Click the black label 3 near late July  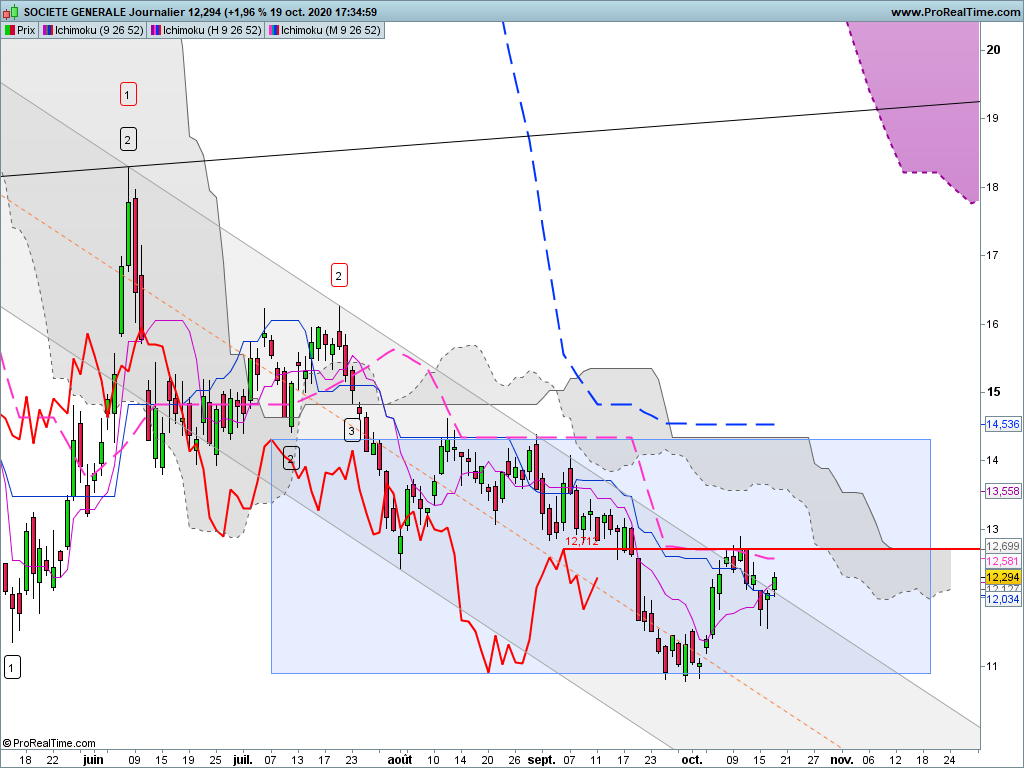[x=352, y=431]
